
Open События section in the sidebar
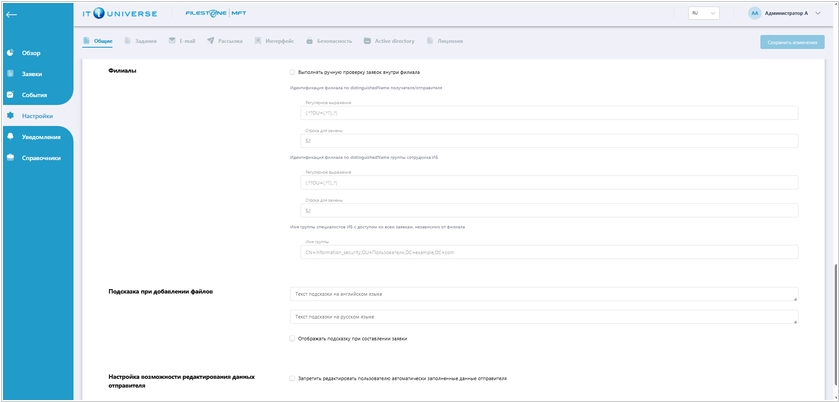click(x=34, y=95)
